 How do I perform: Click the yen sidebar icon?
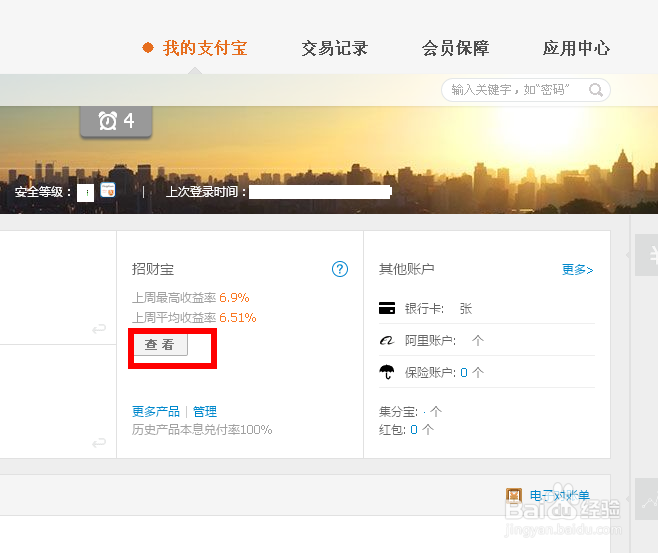[648, 255]
